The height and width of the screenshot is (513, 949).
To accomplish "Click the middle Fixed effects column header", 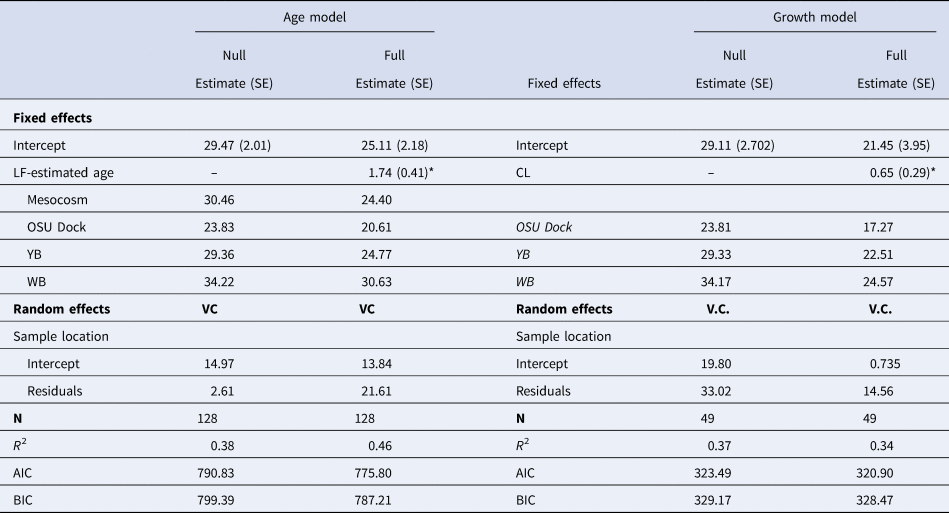I will tap(564, 84).
